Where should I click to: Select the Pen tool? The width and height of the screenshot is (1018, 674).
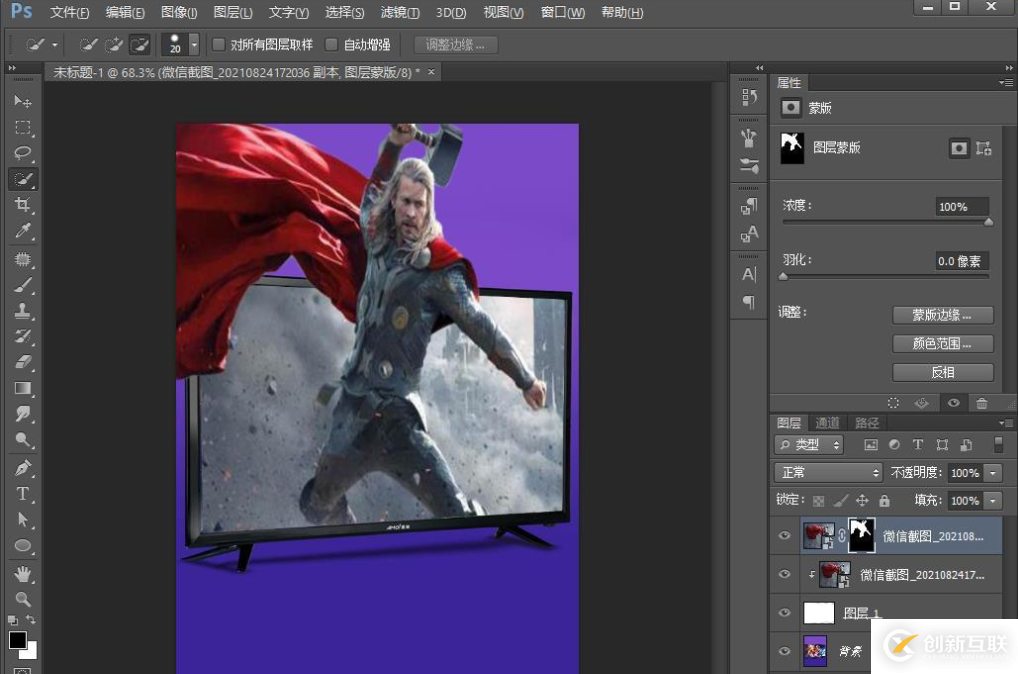click(x=22, y=468)
